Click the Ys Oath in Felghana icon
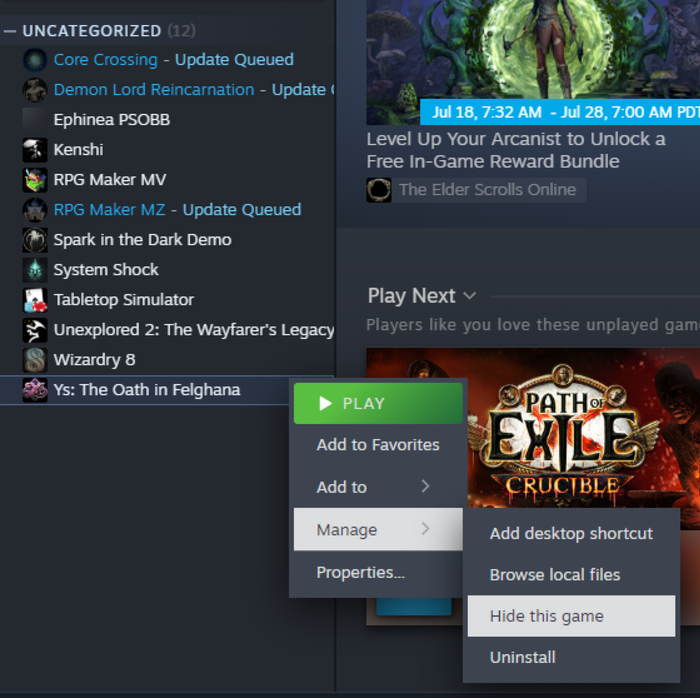700x698 pixels. pos(35,390)
